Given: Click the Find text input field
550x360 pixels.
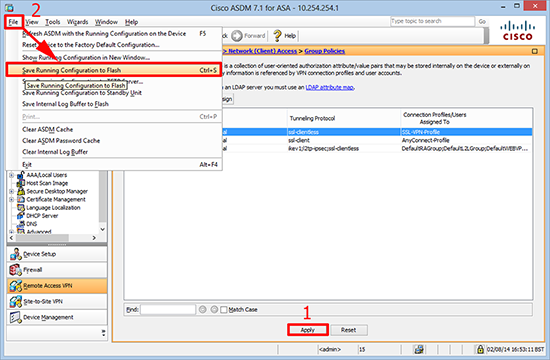Looking at the screenshot, I should [168, 309].
